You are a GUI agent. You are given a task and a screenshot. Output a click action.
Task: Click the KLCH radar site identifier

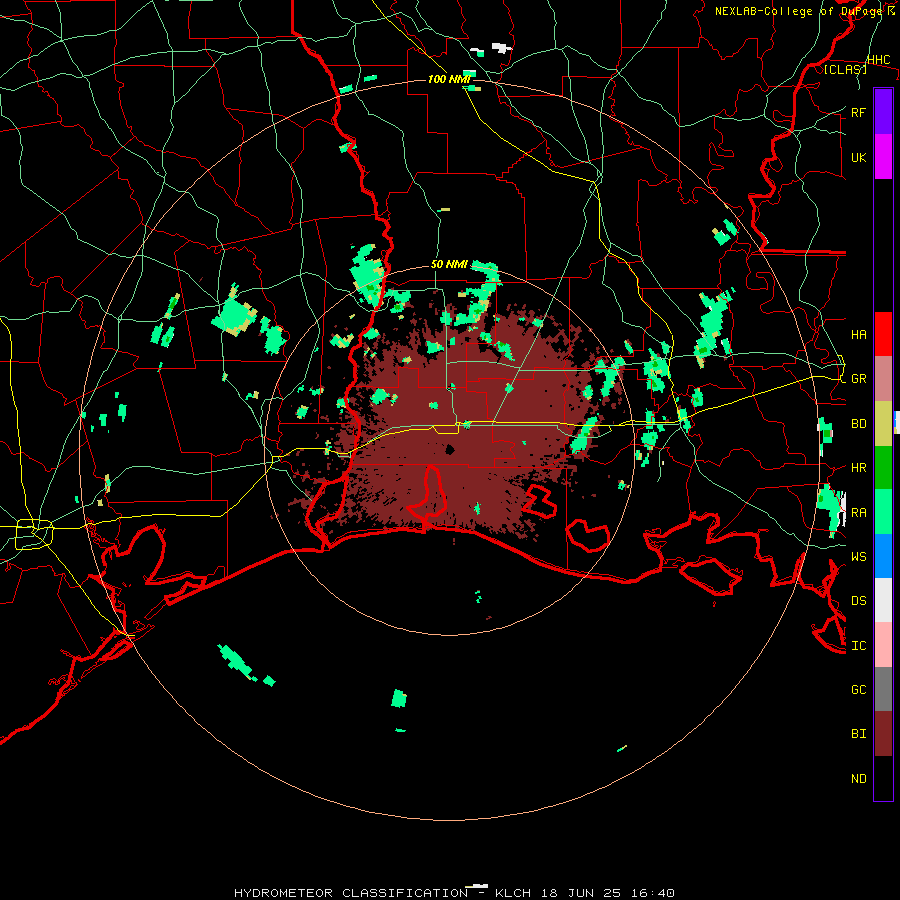[x=515, y=893]
